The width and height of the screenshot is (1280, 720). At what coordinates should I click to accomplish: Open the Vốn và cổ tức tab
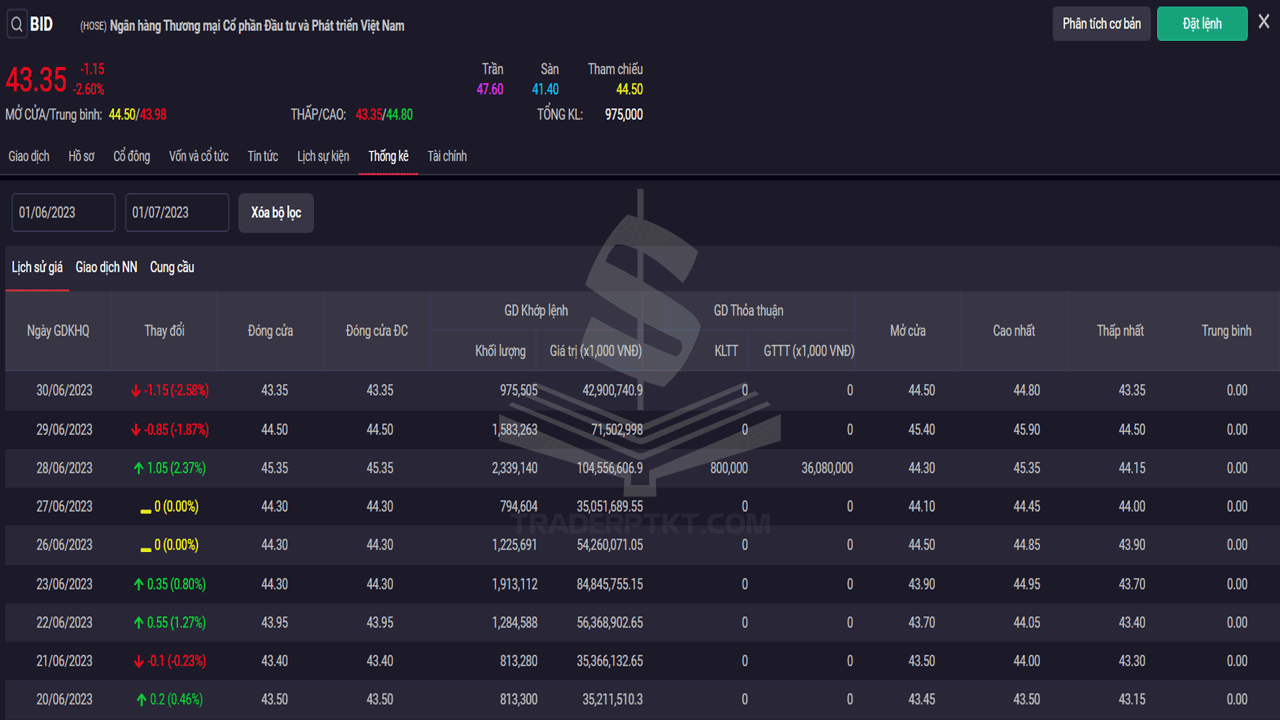(x=198, y=156)
